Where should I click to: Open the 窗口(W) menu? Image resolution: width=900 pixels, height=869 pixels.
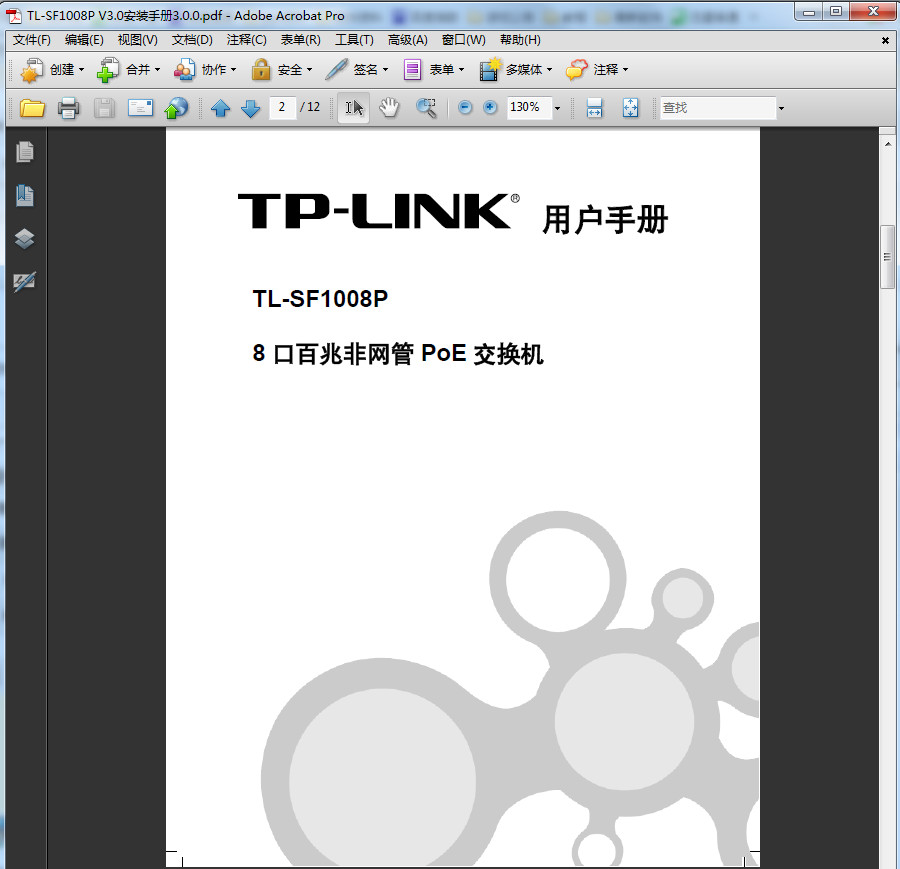[463, 40]
